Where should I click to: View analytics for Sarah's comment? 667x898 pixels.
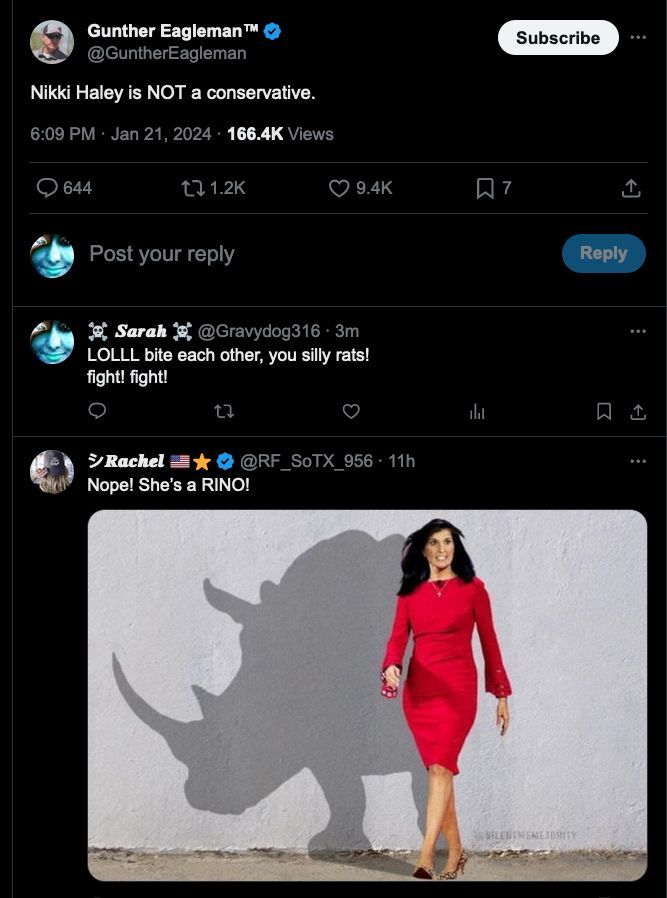click(x=477, y=411)
